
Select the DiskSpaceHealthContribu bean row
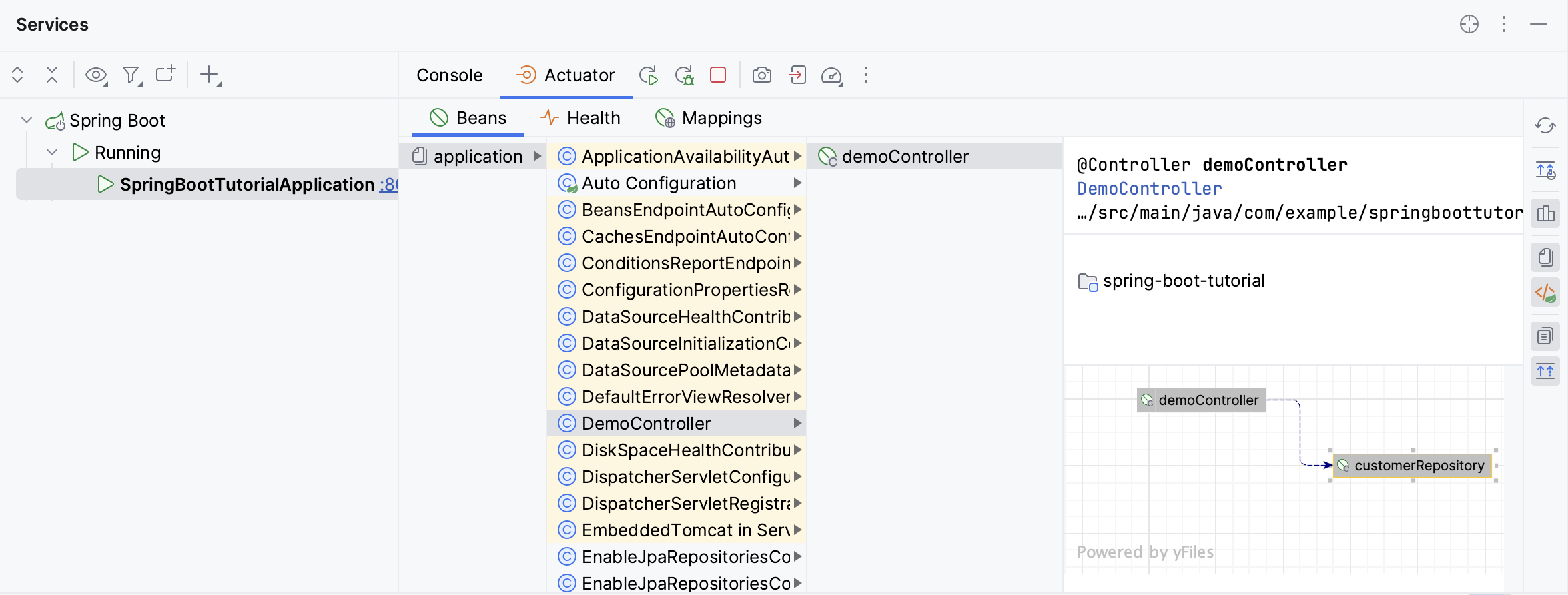click(x=677, y=450)
